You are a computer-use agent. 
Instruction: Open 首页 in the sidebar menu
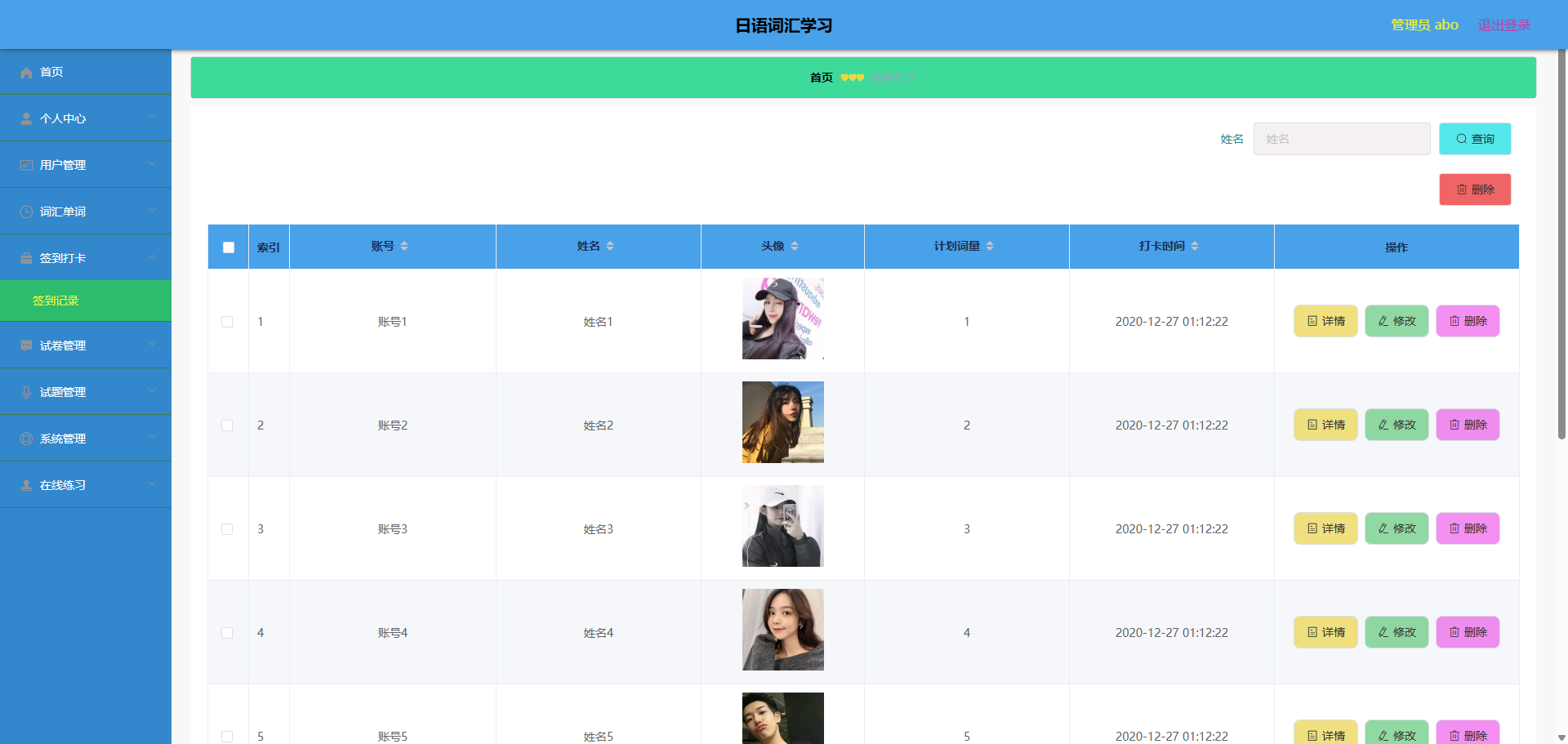click(x=86, y=72)
